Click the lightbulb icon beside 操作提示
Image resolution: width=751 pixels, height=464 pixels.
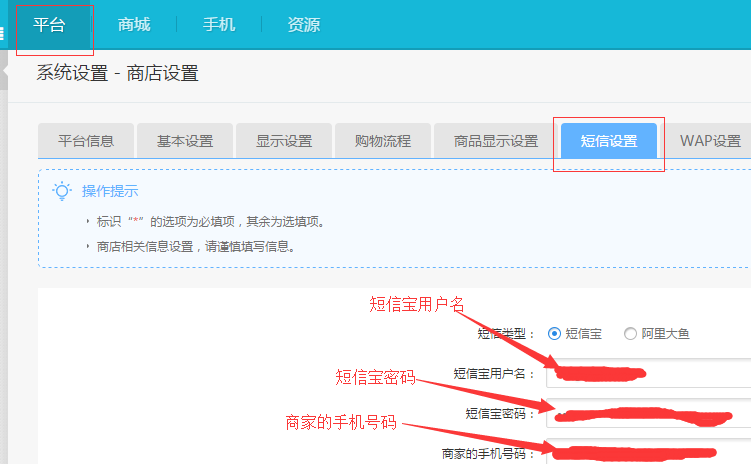click(x=62, y=191)
